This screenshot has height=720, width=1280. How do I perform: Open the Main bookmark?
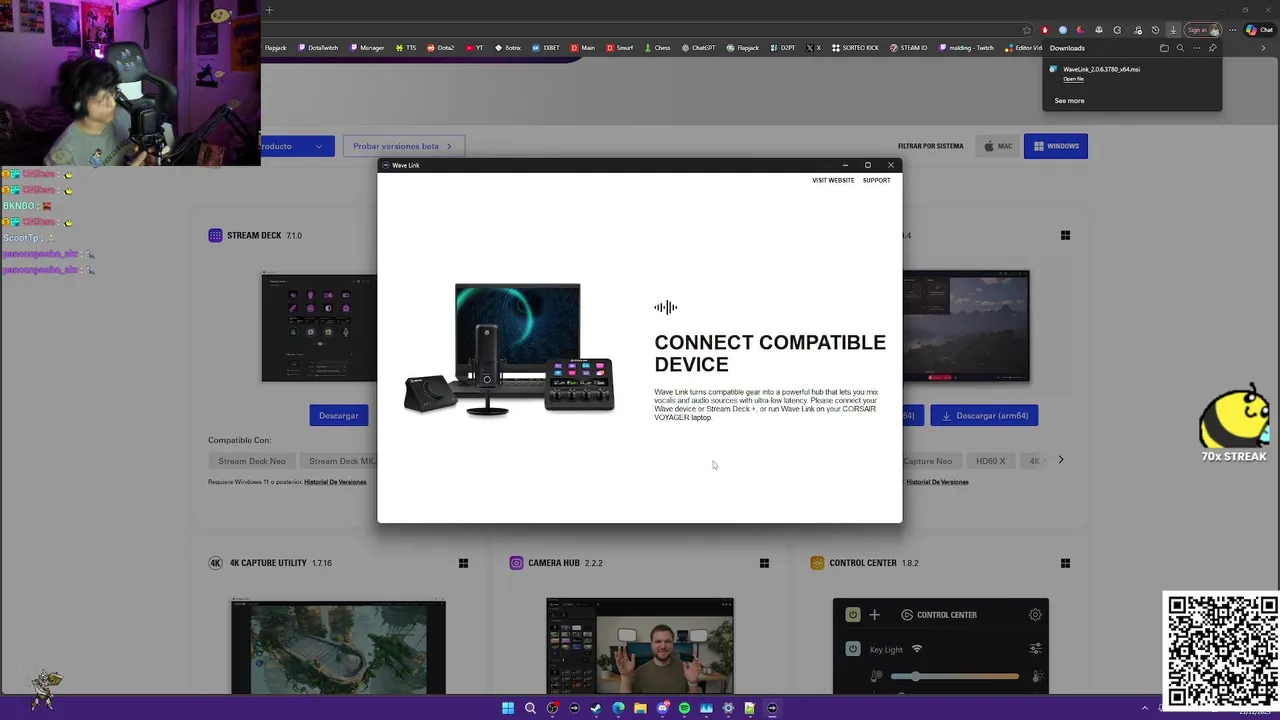tap(583, 48)
